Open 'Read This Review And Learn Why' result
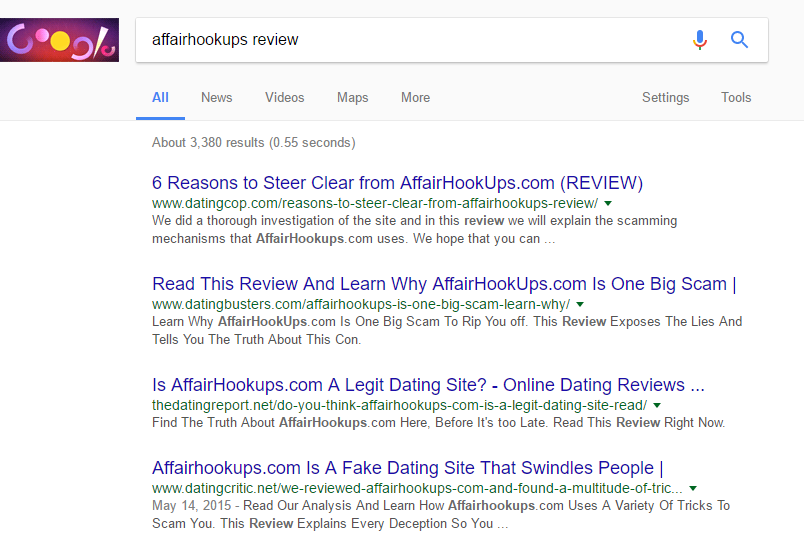This screenshot has width=804, height=547. (x=444, y=284)
